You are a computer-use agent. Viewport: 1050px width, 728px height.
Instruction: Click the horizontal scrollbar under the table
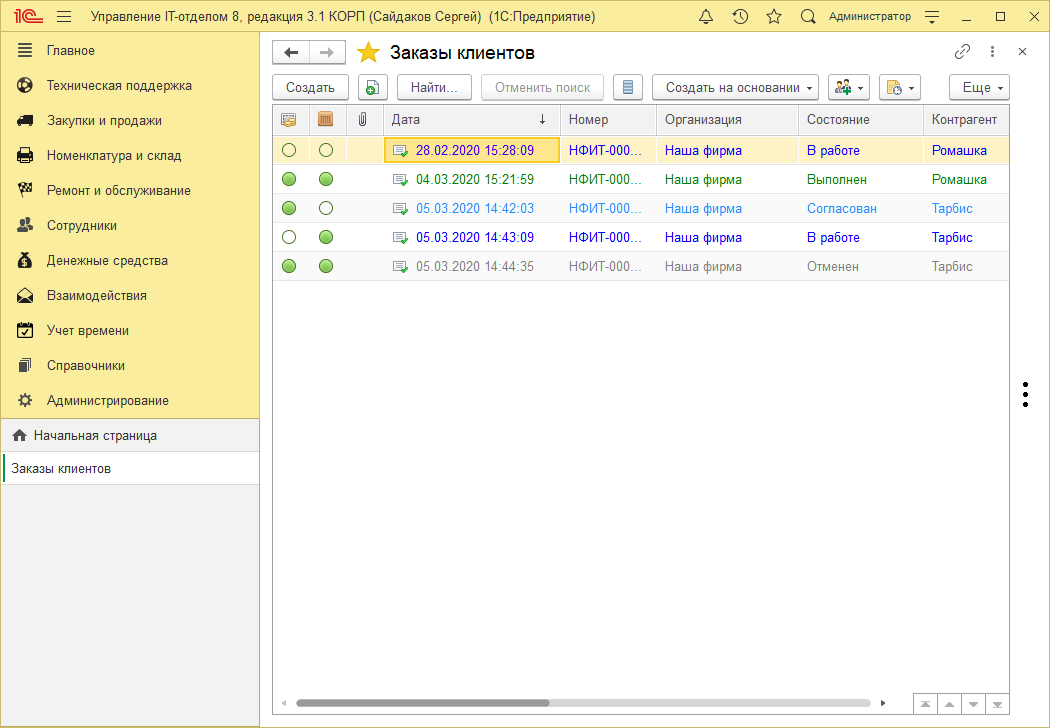click(422, 703)
